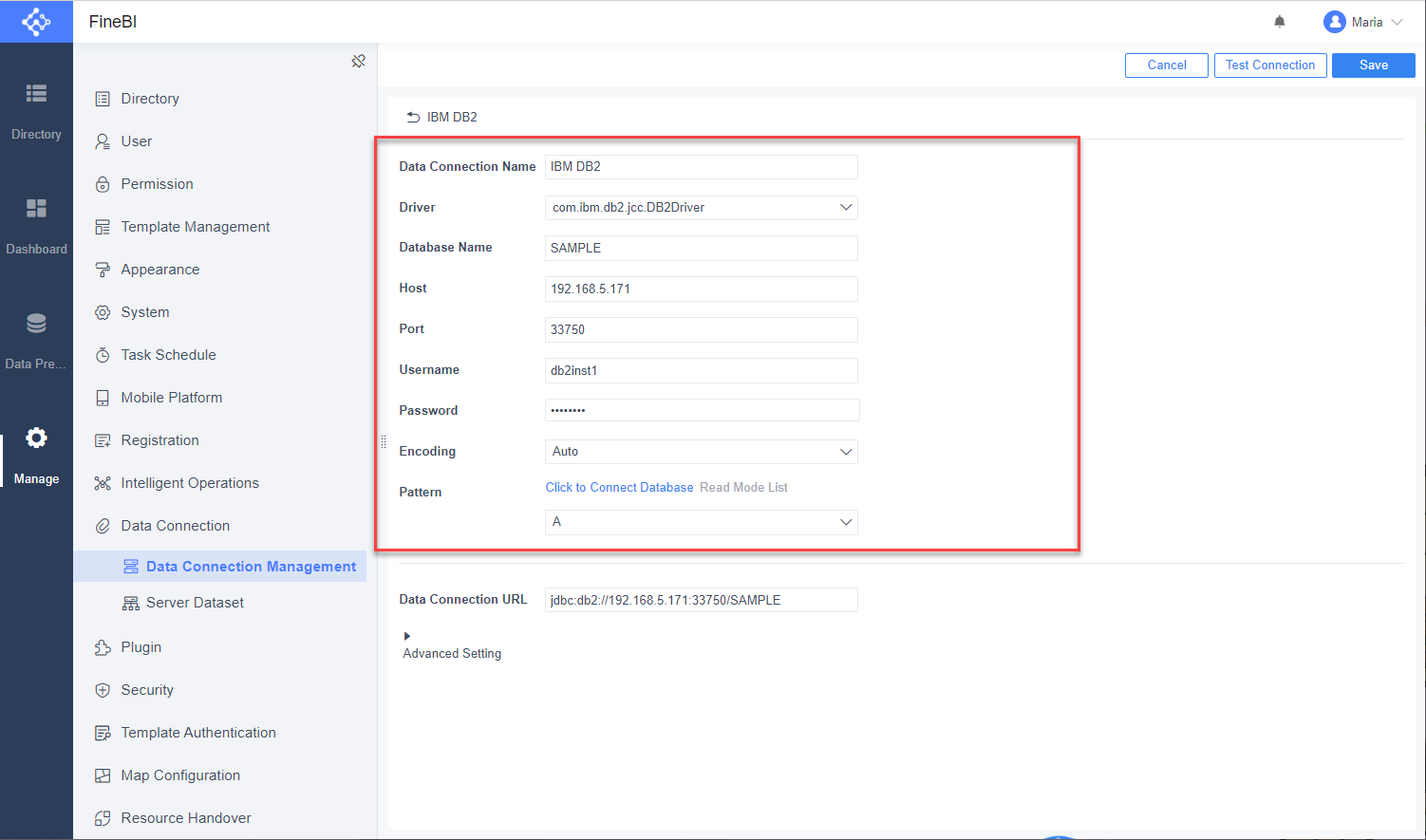Screen dimensions: 1426x840
Task: Click the Username input field
Action: click(702, 370)
